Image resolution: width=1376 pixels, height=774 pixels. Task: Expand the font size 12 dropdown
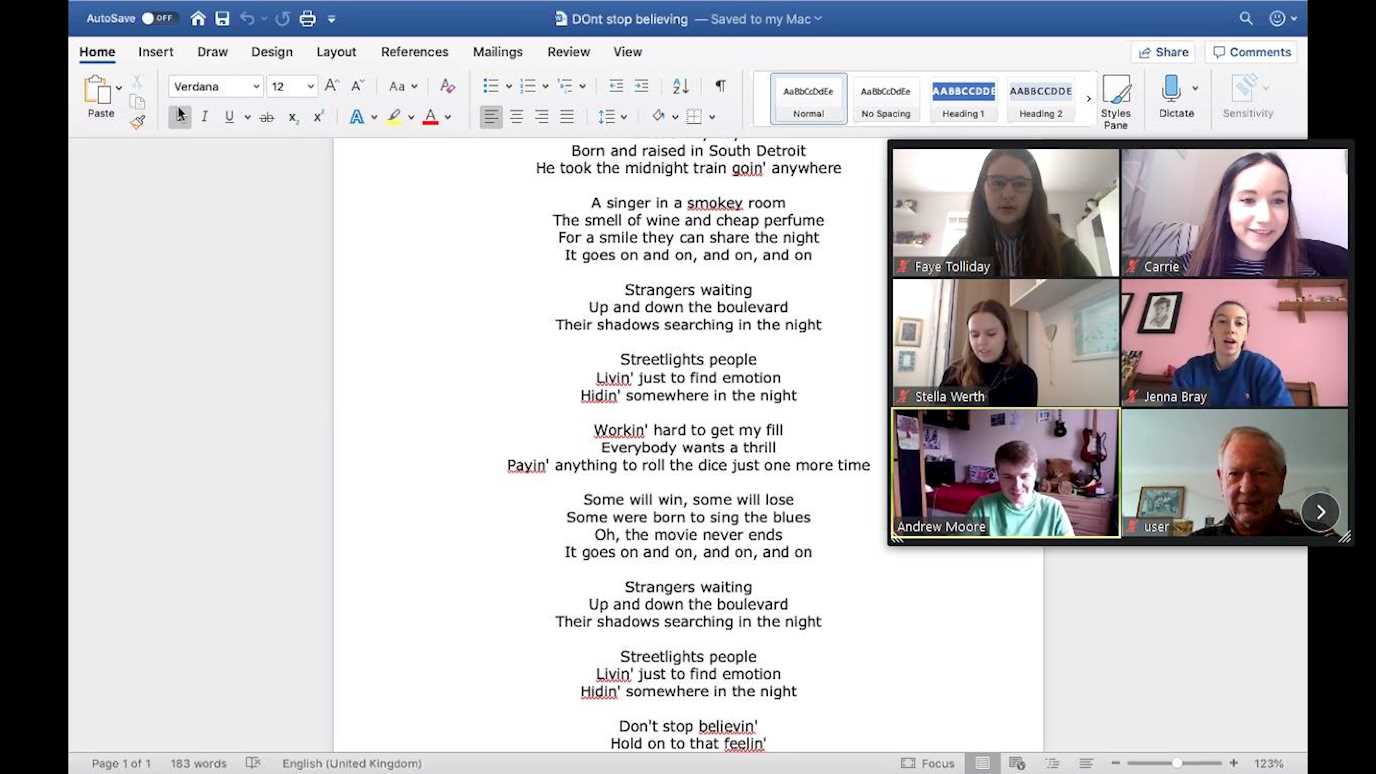310,87
